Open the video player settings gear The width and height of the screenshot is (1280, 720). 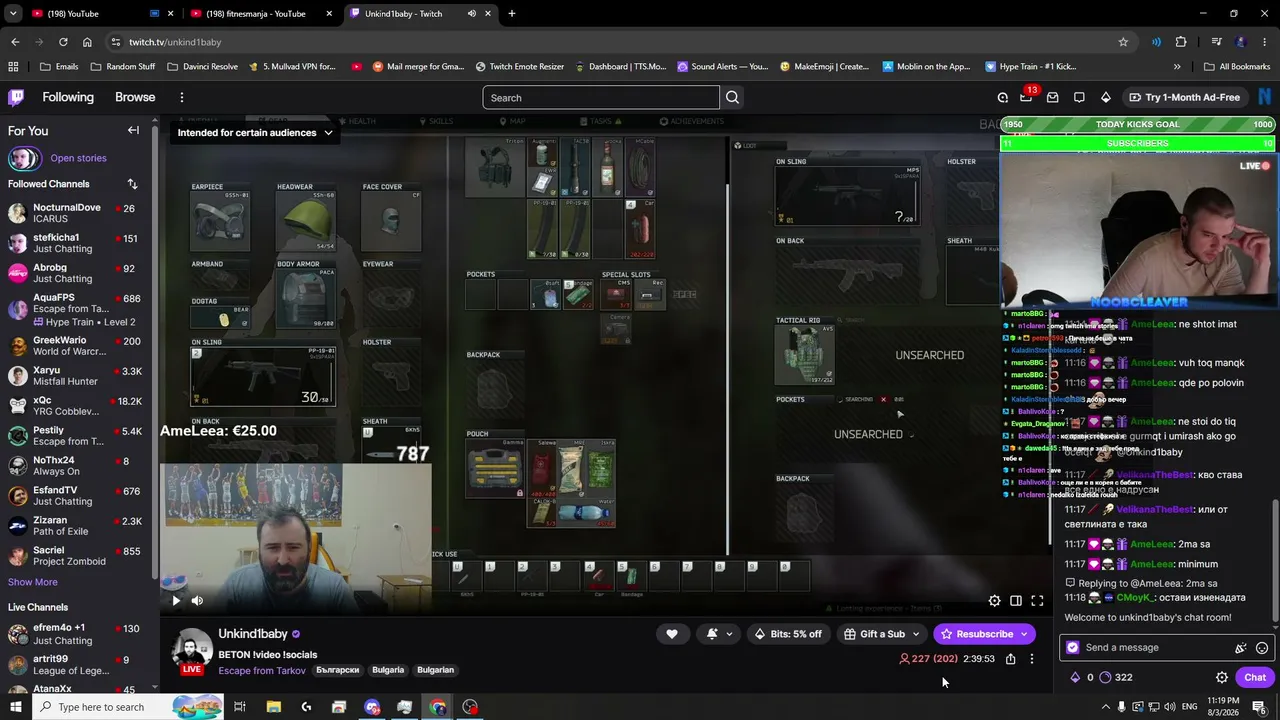coord(994,601)
